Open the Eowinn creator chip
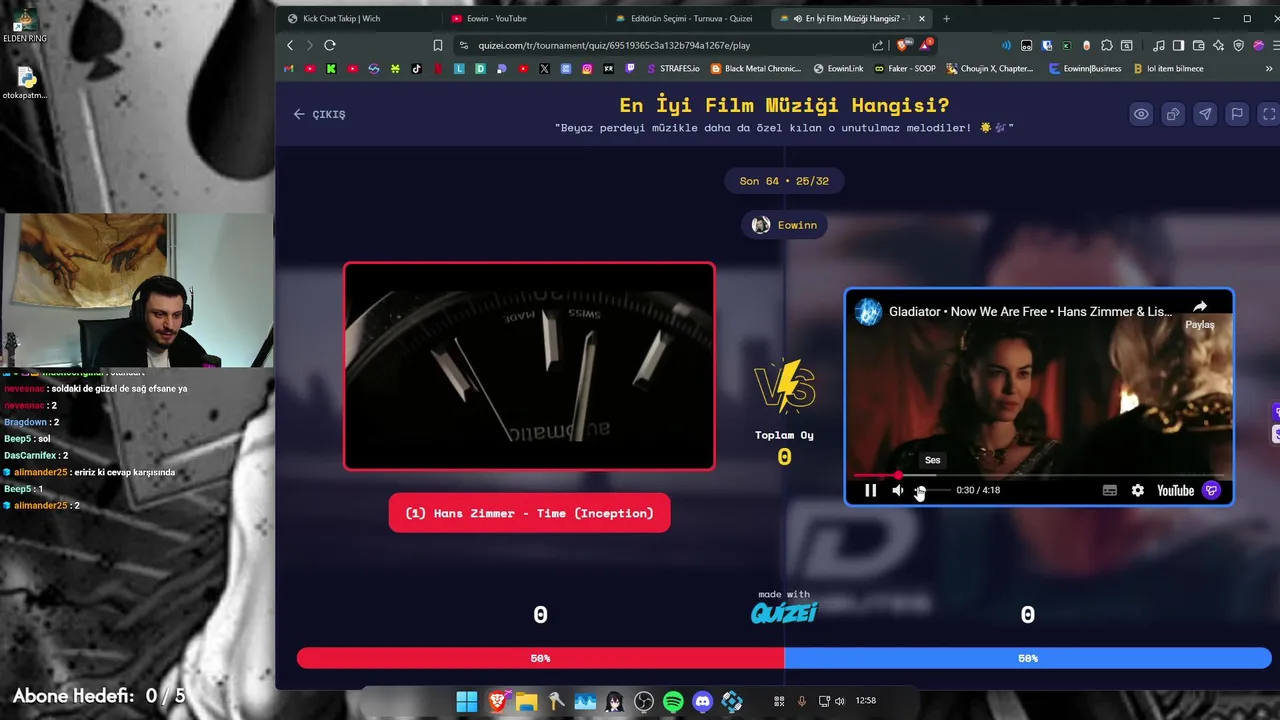 (x=785, y=225)
